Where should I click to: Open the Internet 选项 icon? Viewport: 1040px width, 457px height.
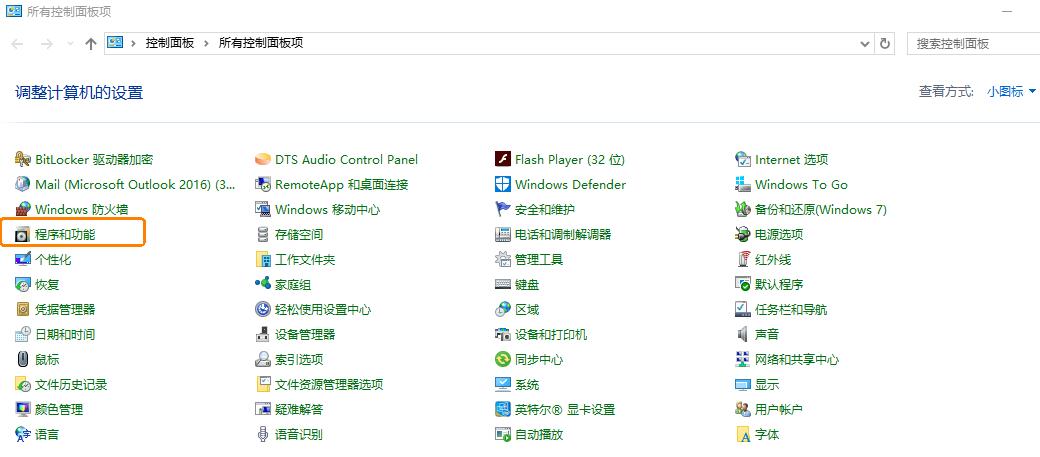point(743,160)
